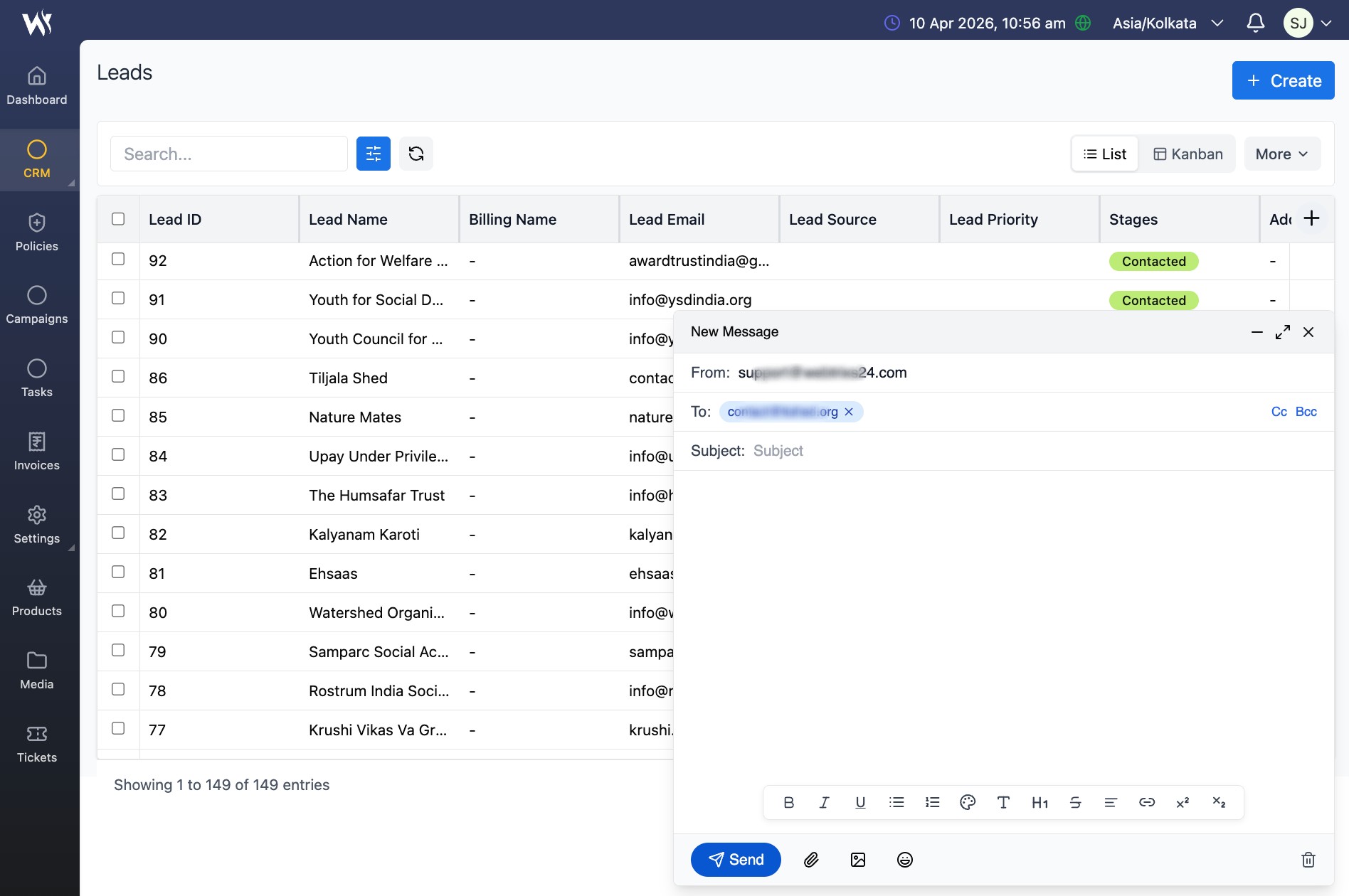Open Invoices in the sidebar
This screenshot has width=1349, height=896.
(x=37, y=451)
